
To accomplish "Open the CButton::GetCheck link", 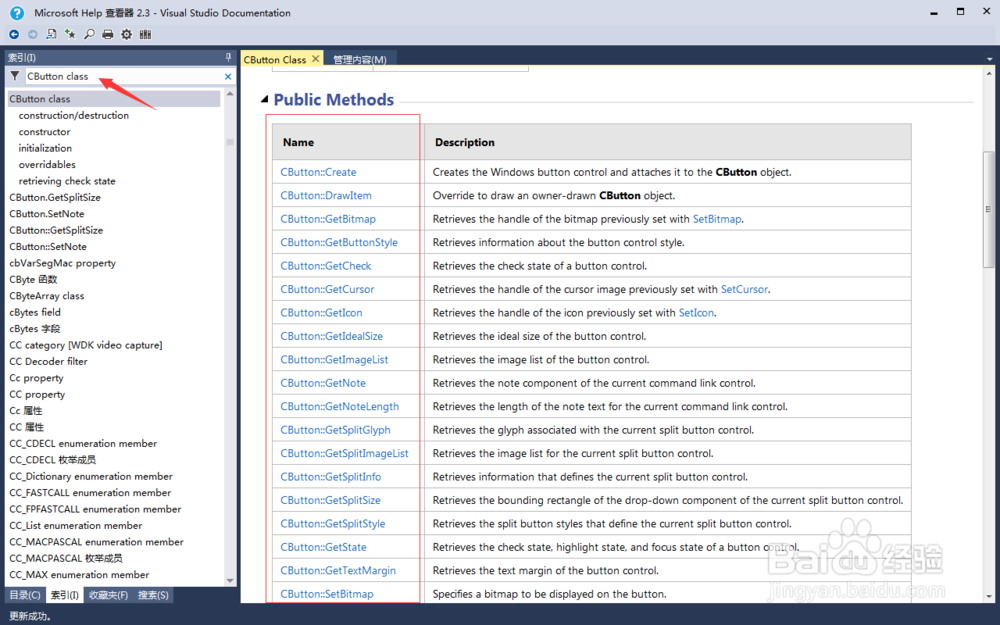I will point(325,266).
